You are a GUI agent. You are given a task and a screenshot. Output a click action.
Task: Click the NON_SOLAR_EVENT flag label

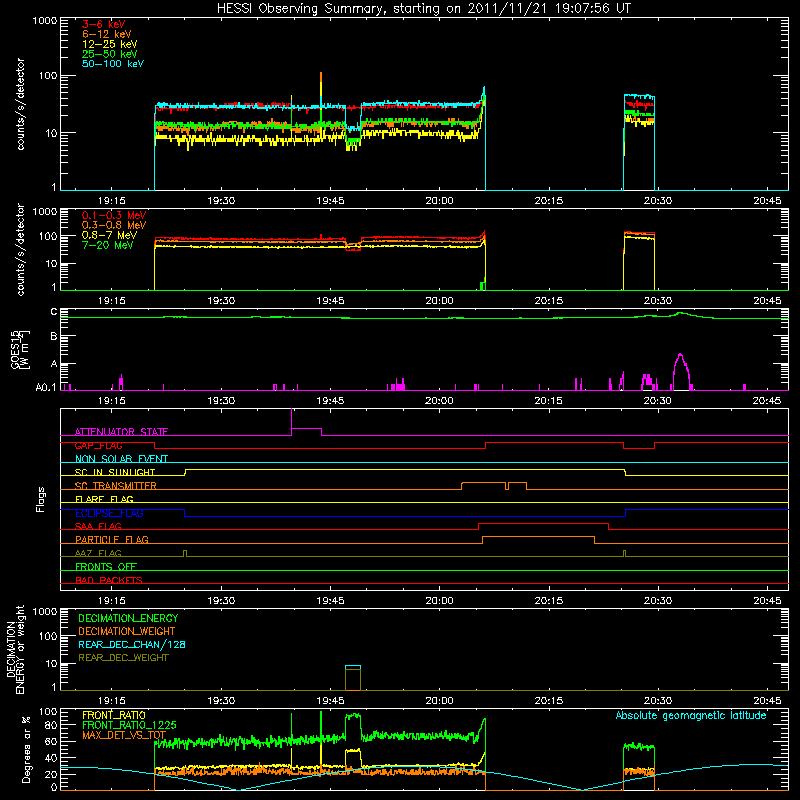[x=121, y=459]
